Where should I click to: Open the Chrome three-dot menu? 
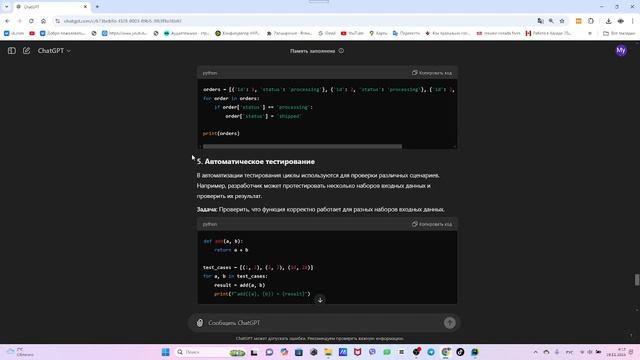(632, 21)
